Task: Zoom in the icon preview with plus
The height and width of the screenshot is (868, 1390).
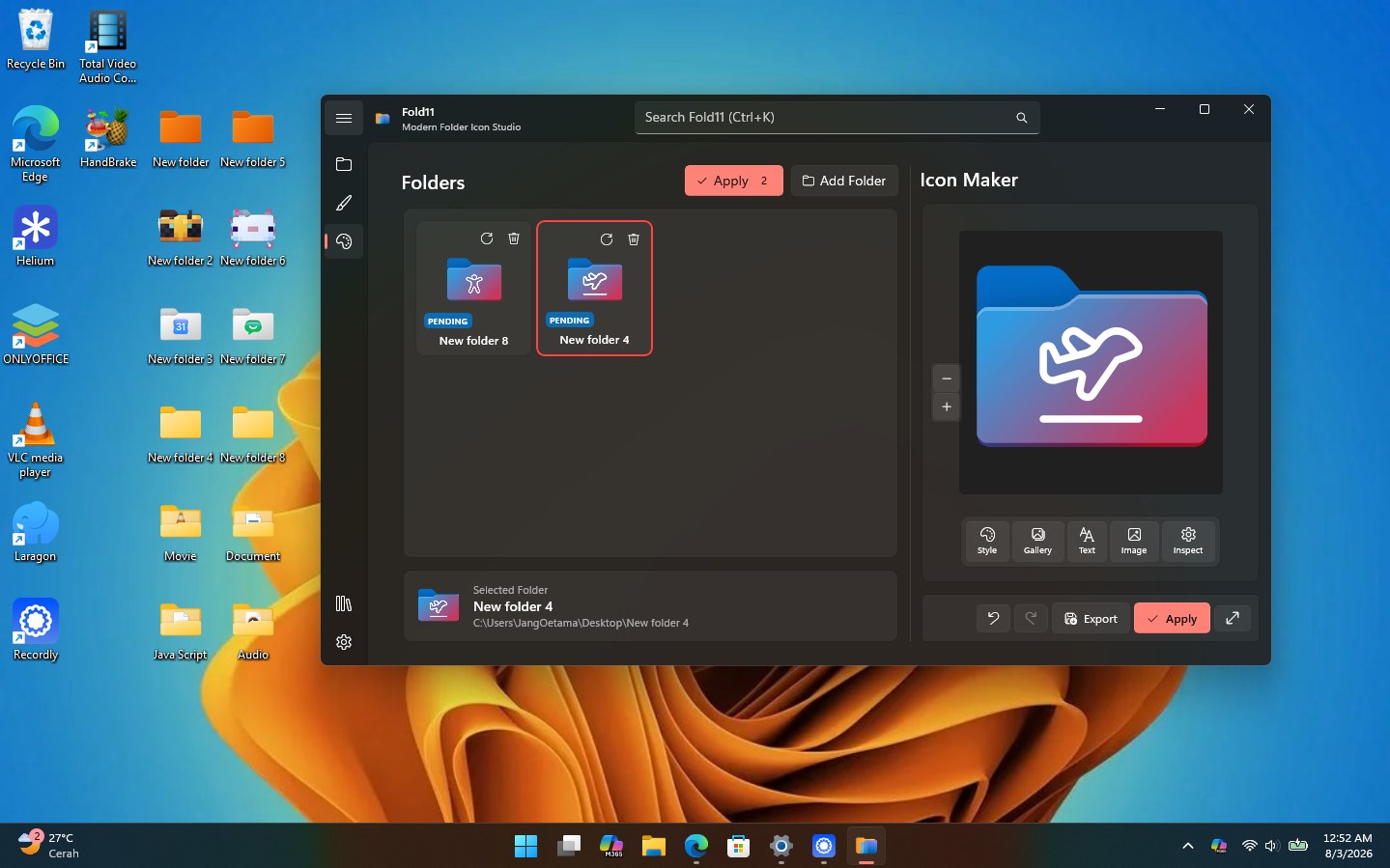Action: [947, 406]
